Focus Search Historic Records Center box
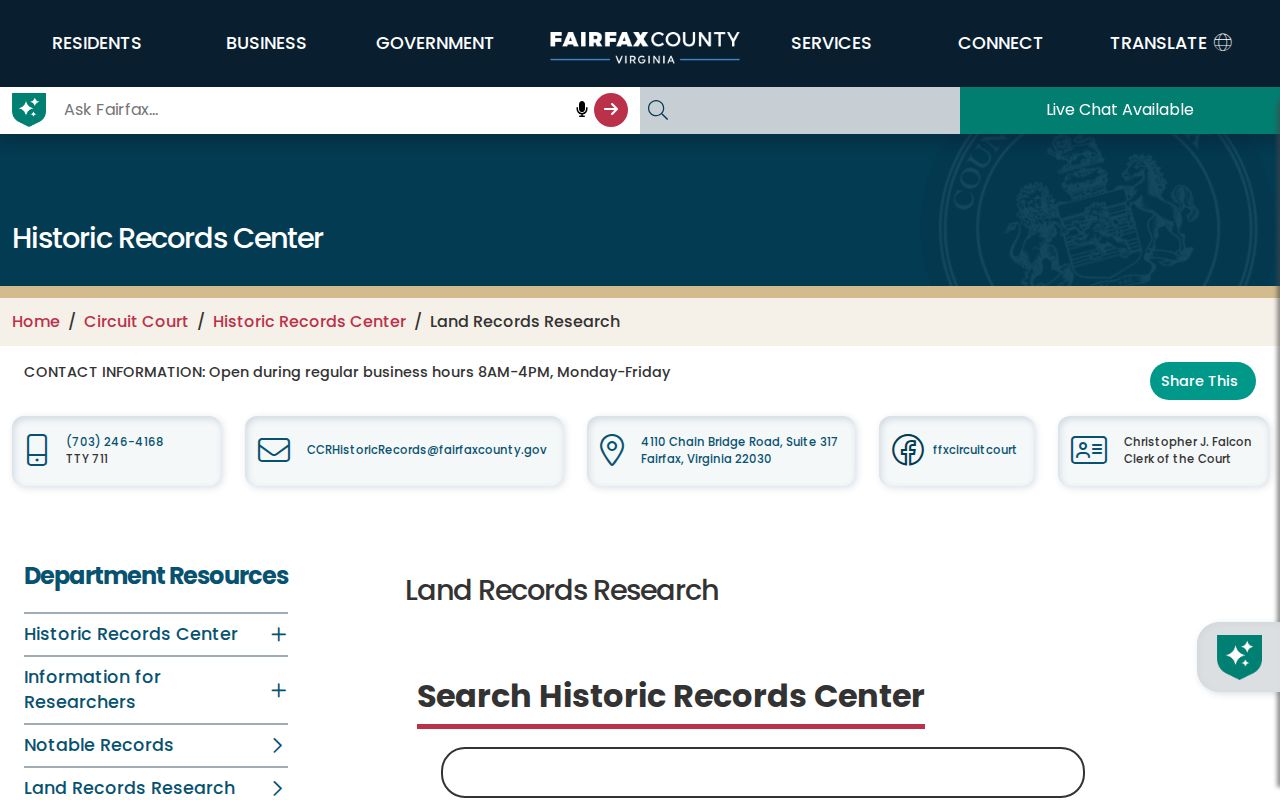The image size is (1280, 800). pyautogui.click(x=763, y=773)
